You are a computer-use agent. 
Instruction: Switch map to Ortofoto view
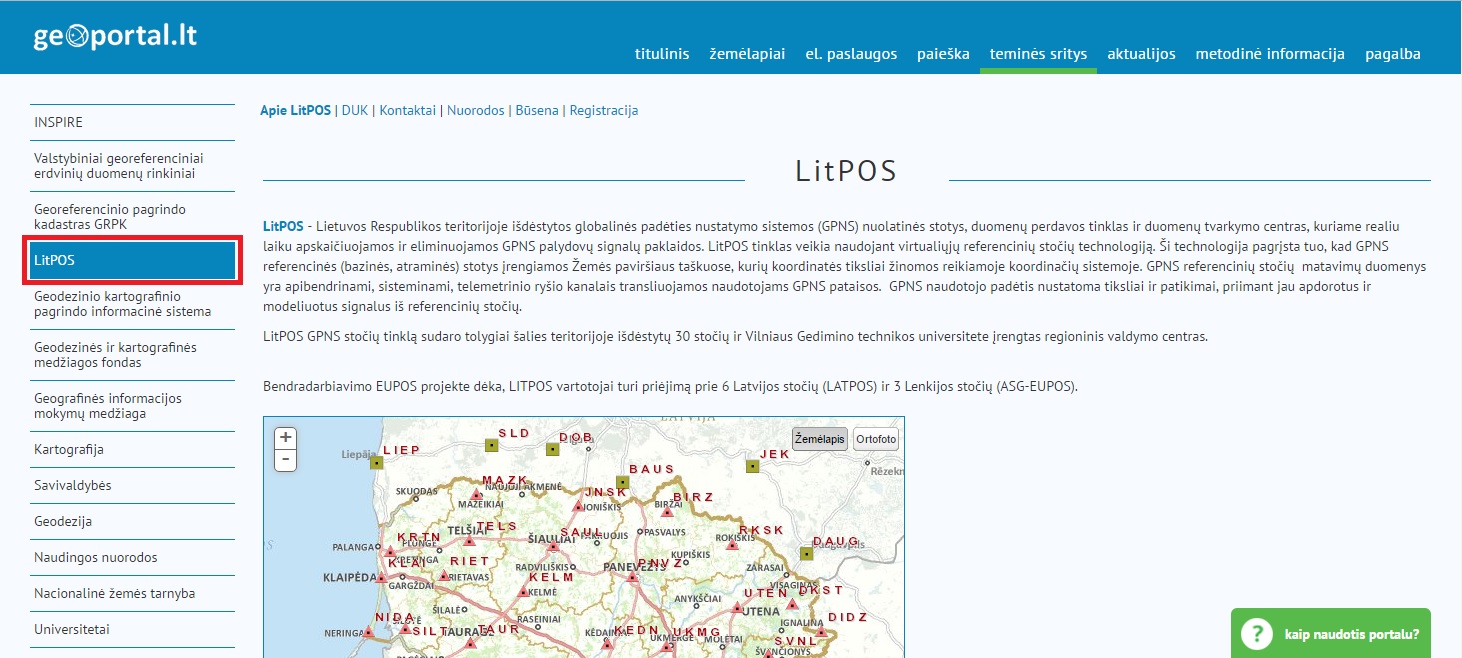coord(876,439)
